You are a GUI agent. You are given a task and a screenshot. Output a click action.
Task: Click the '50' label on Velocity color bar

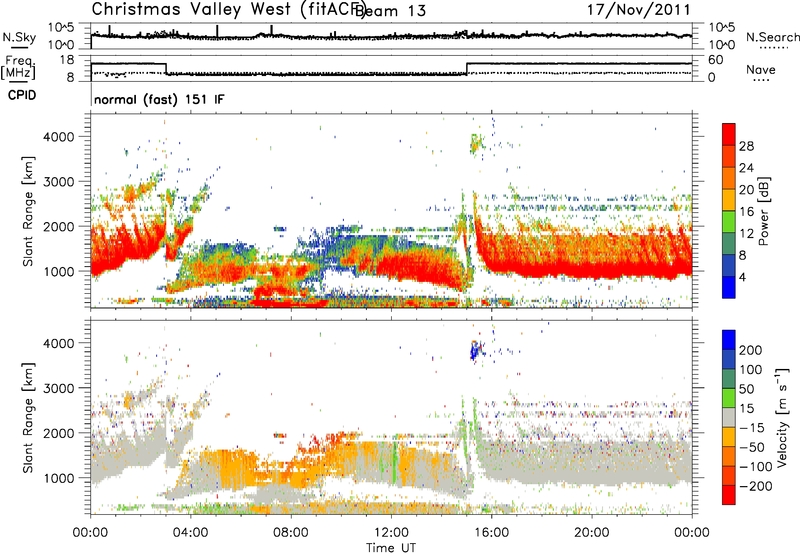[746, 389]
